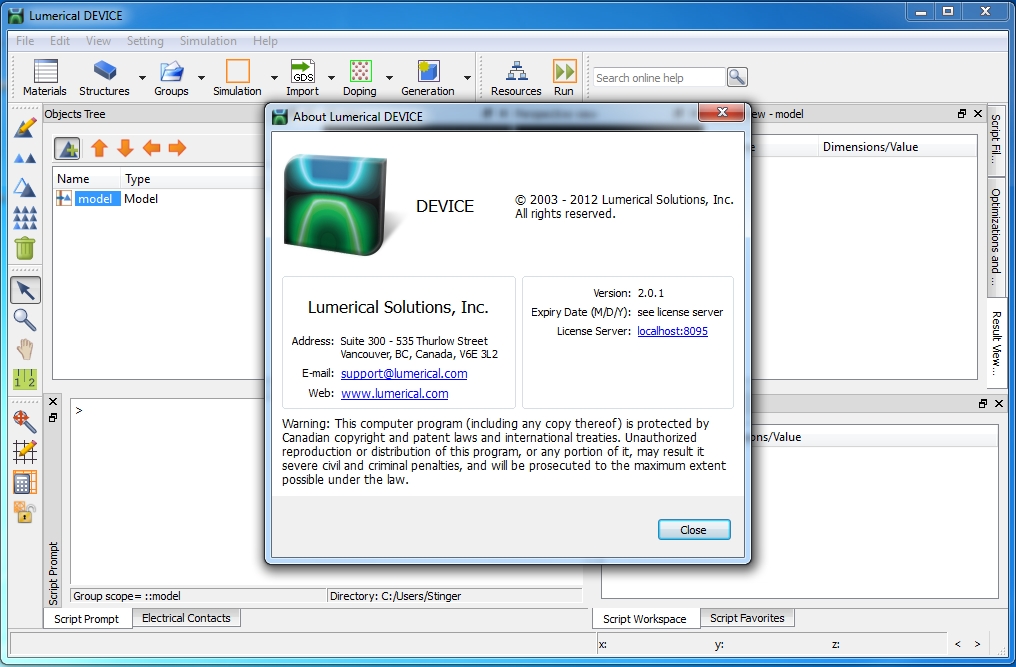The width and height of the screenshot is (1016, 667).
Task: Click the zoom extents magnifier icon
Action: [x=25, y=421]
